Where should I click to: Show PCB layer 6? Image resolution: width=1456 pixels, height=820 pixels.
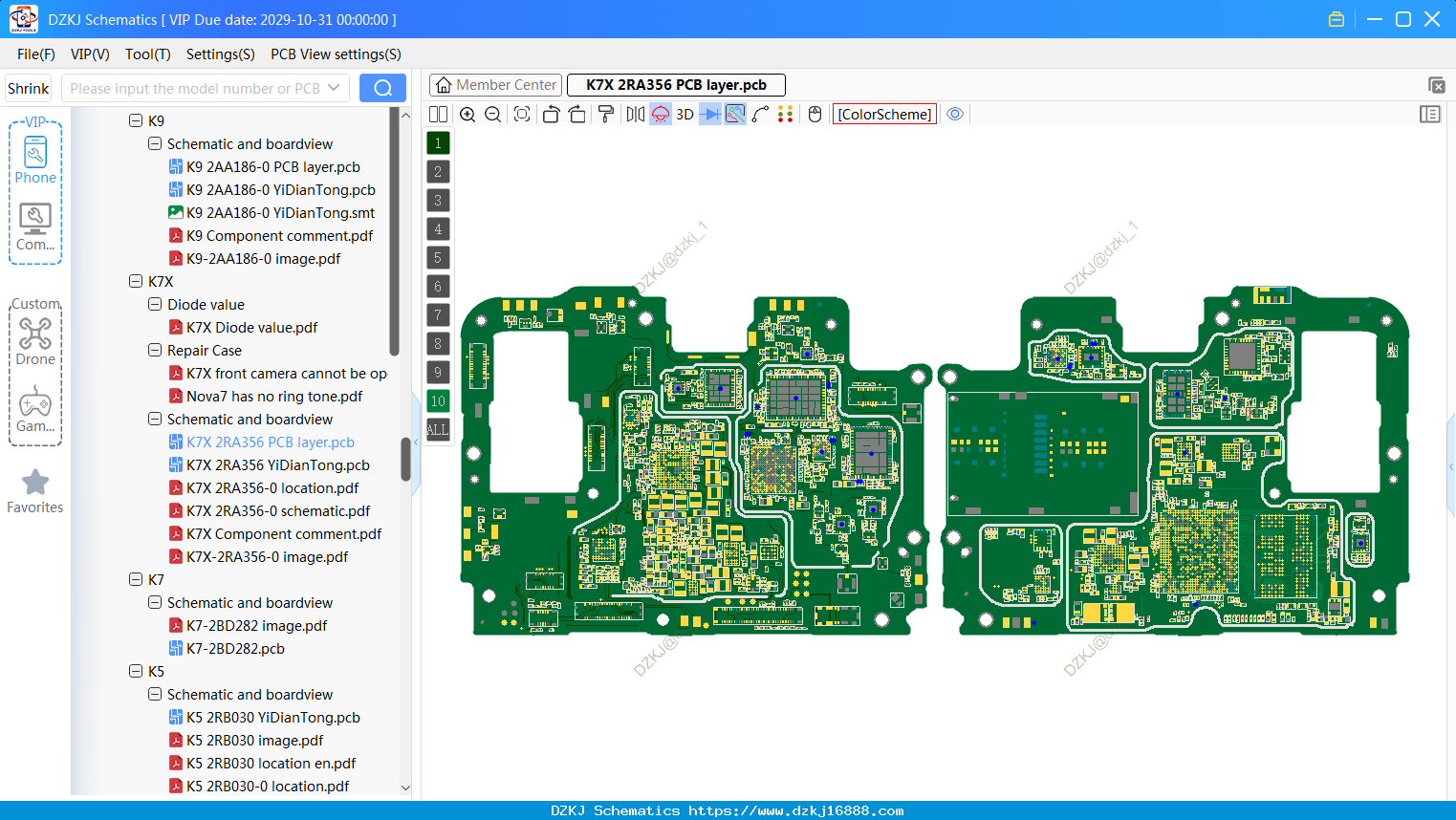[x=438, y=287]
